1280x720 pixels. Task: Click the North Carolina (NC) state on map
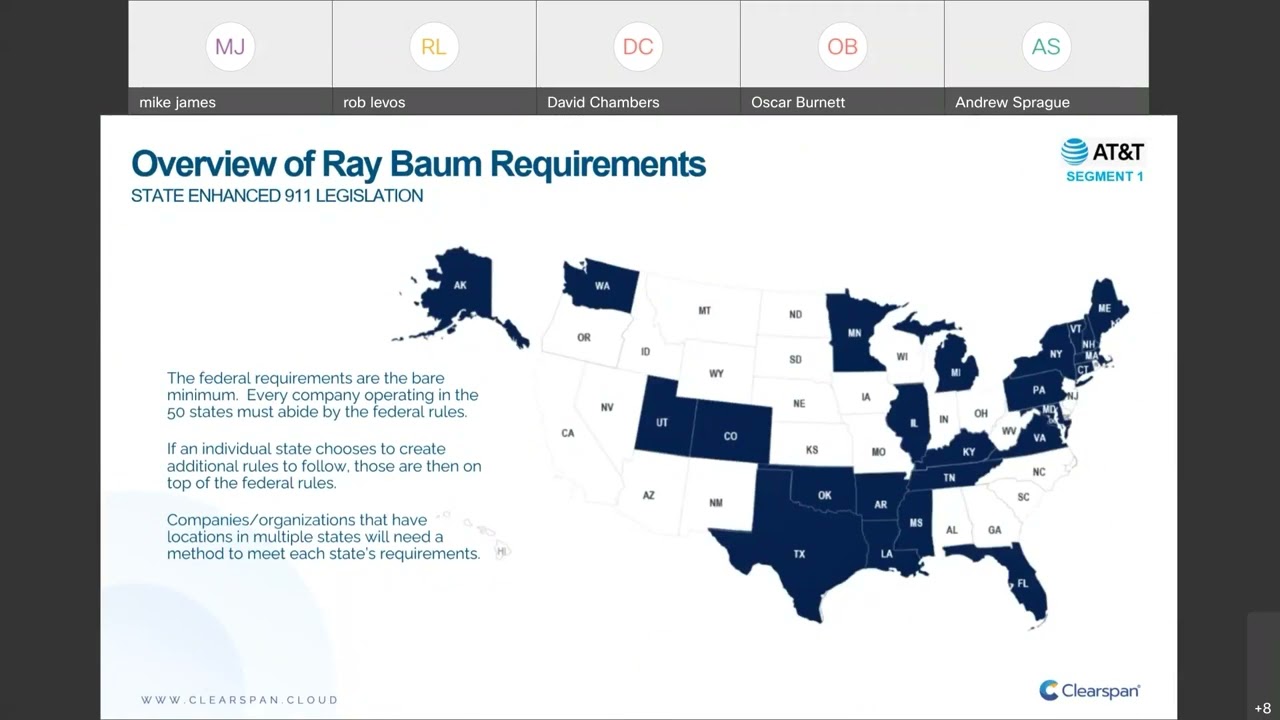1039,472
